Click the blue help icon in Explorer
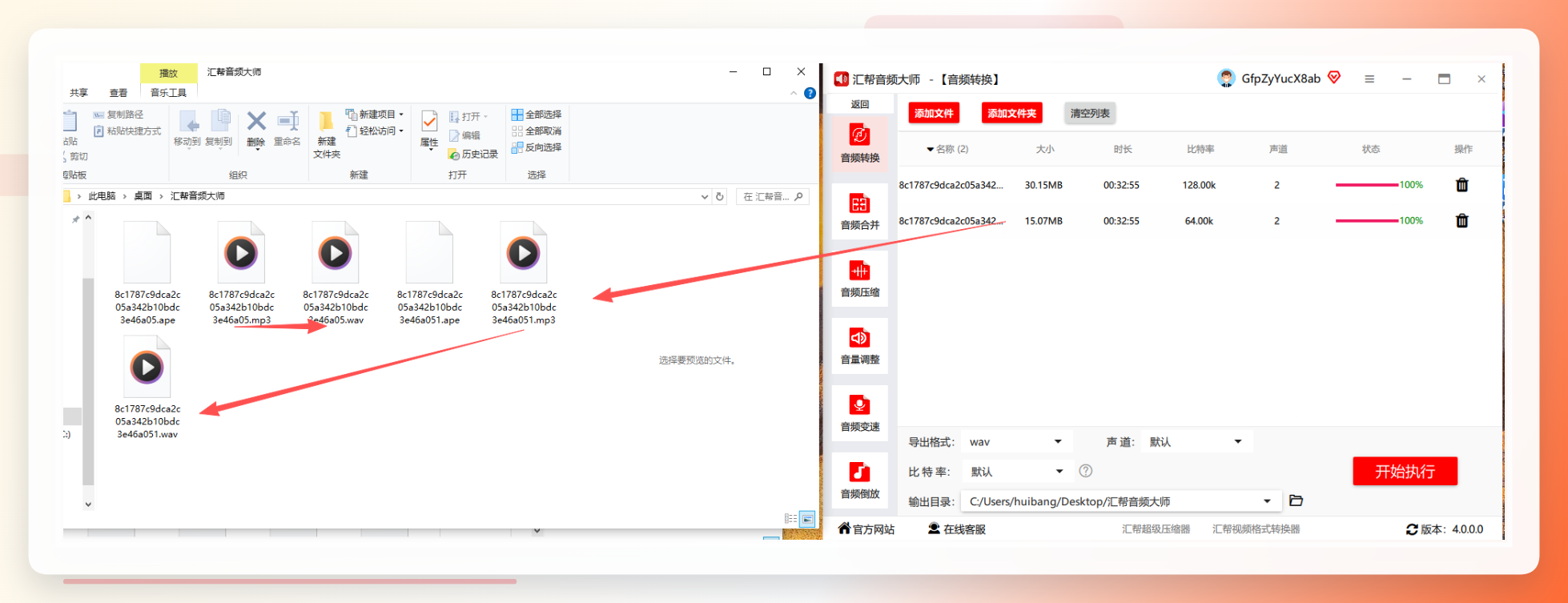1568x603 pixels. click(810, 94)
